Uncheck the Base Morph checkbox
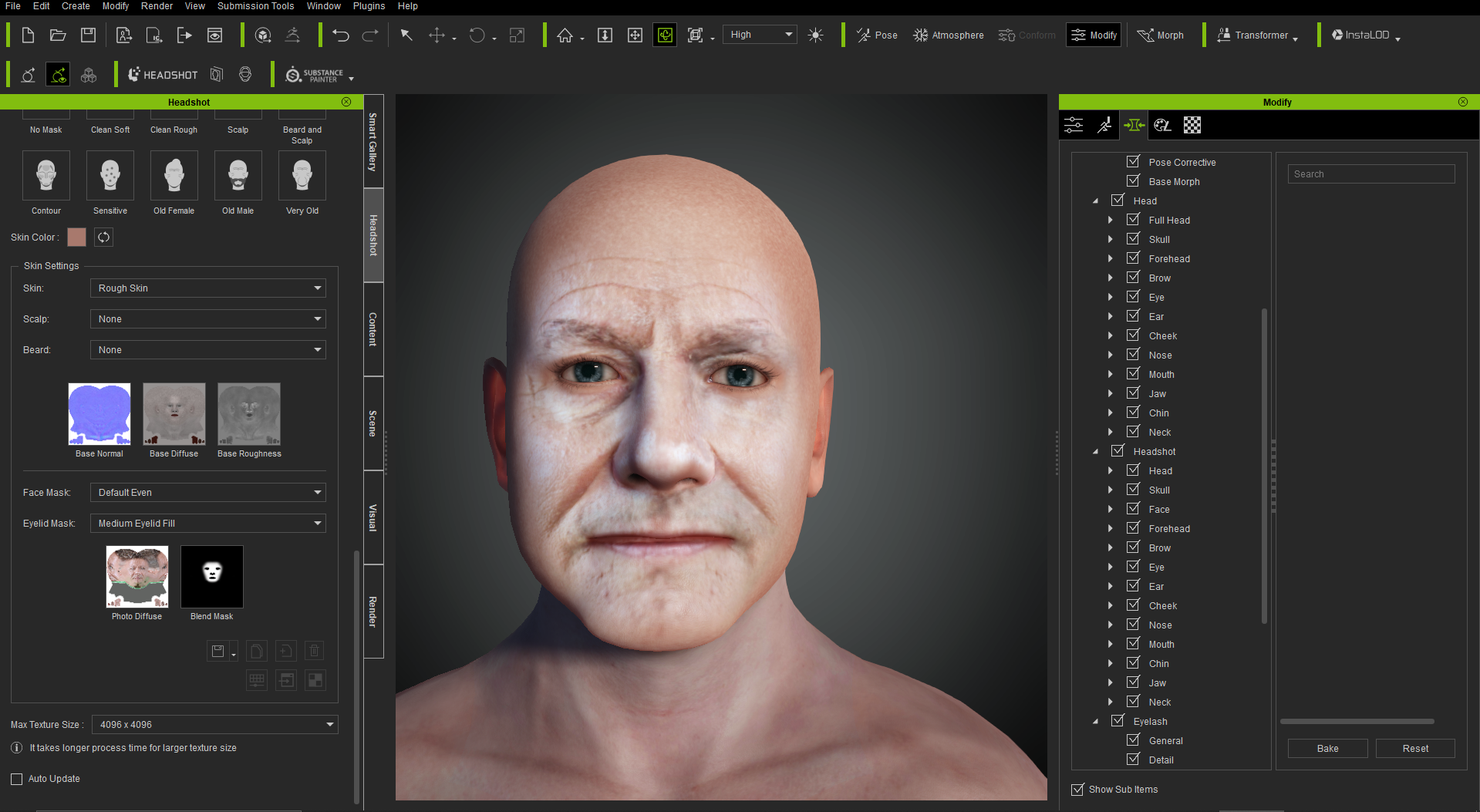 click(1133, 181)
